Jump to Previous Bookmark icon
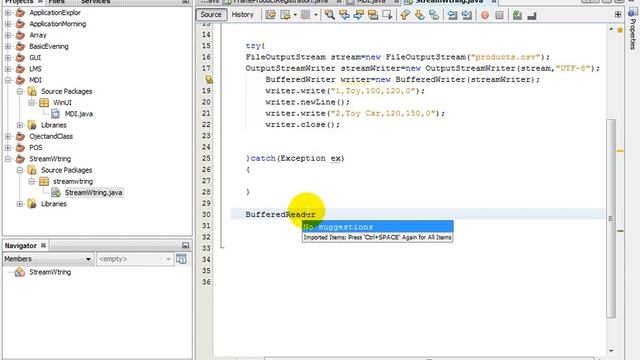The height and width of the screenshot is (360, 640). tap(405, 15)
